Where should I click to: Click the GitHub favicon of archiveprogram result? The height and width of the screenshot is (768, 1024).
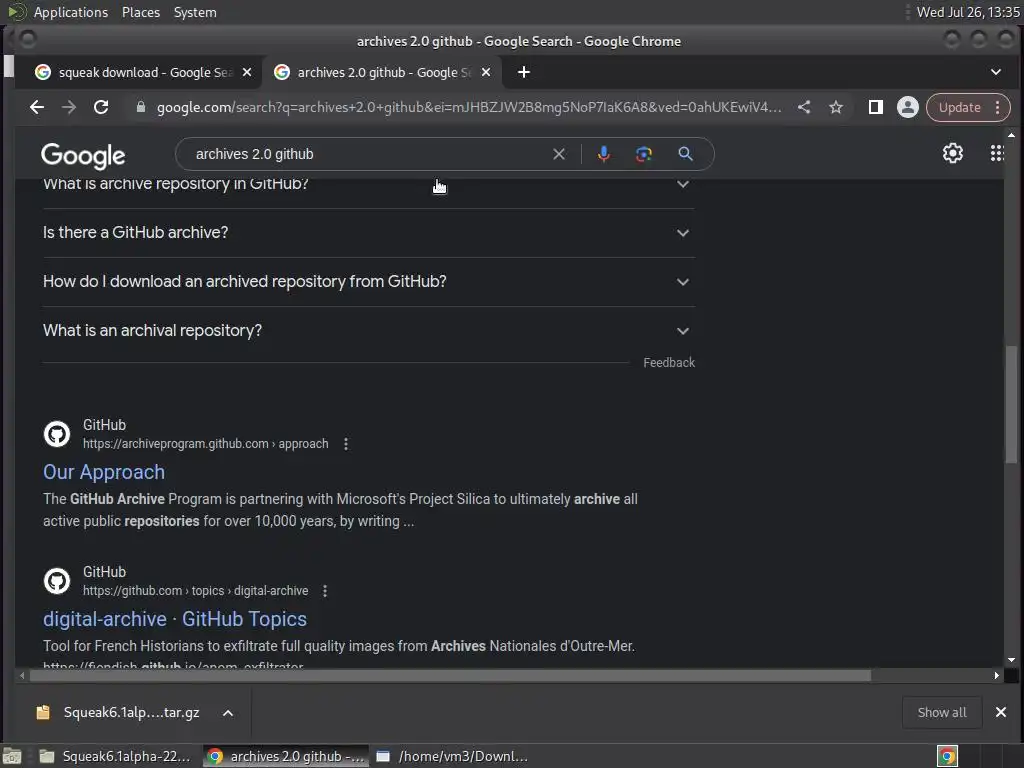pos(57,434)
